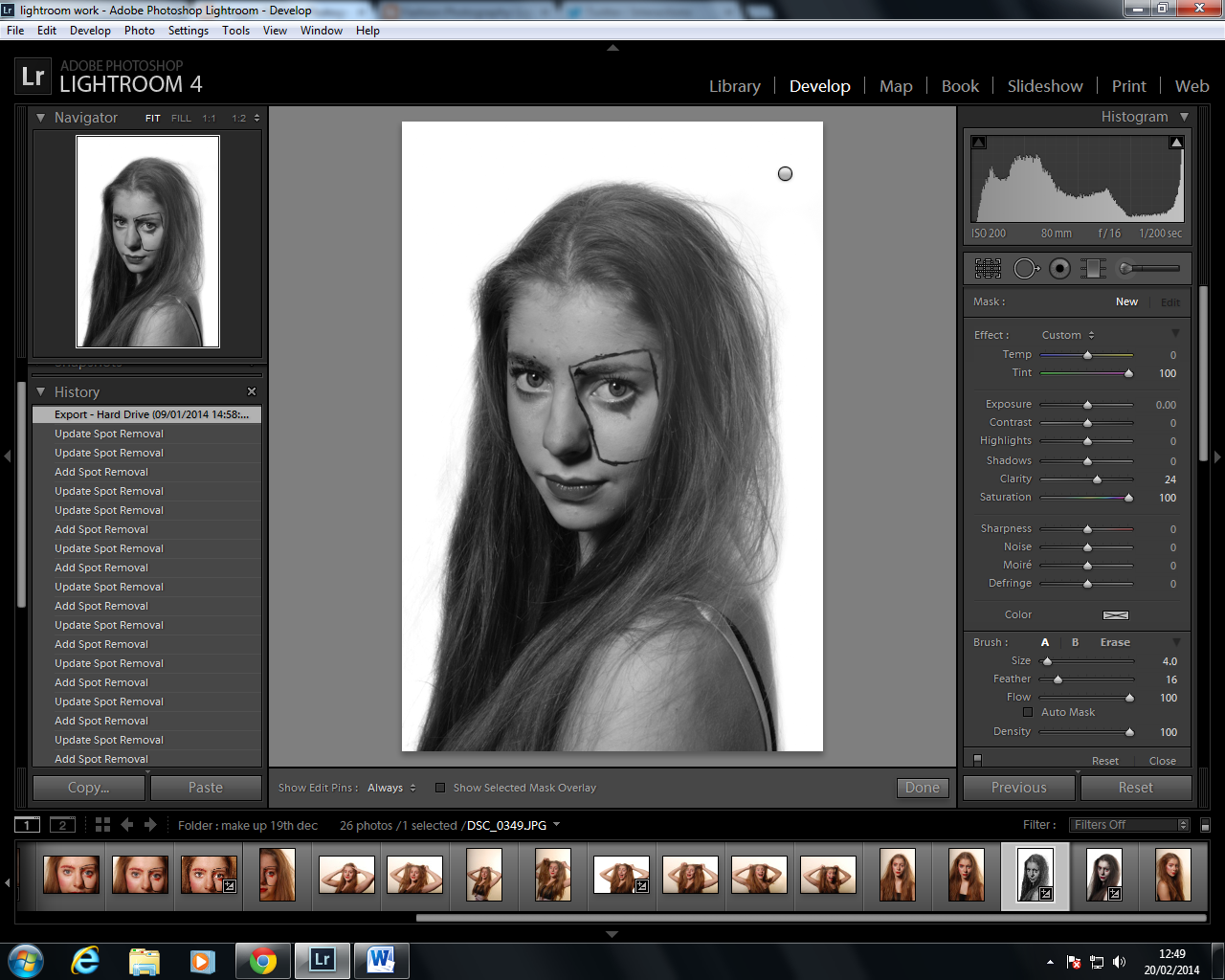Click the Previous button
Image resolution: width=1225 pixels, height=980 pixels.
[1019, 788]
